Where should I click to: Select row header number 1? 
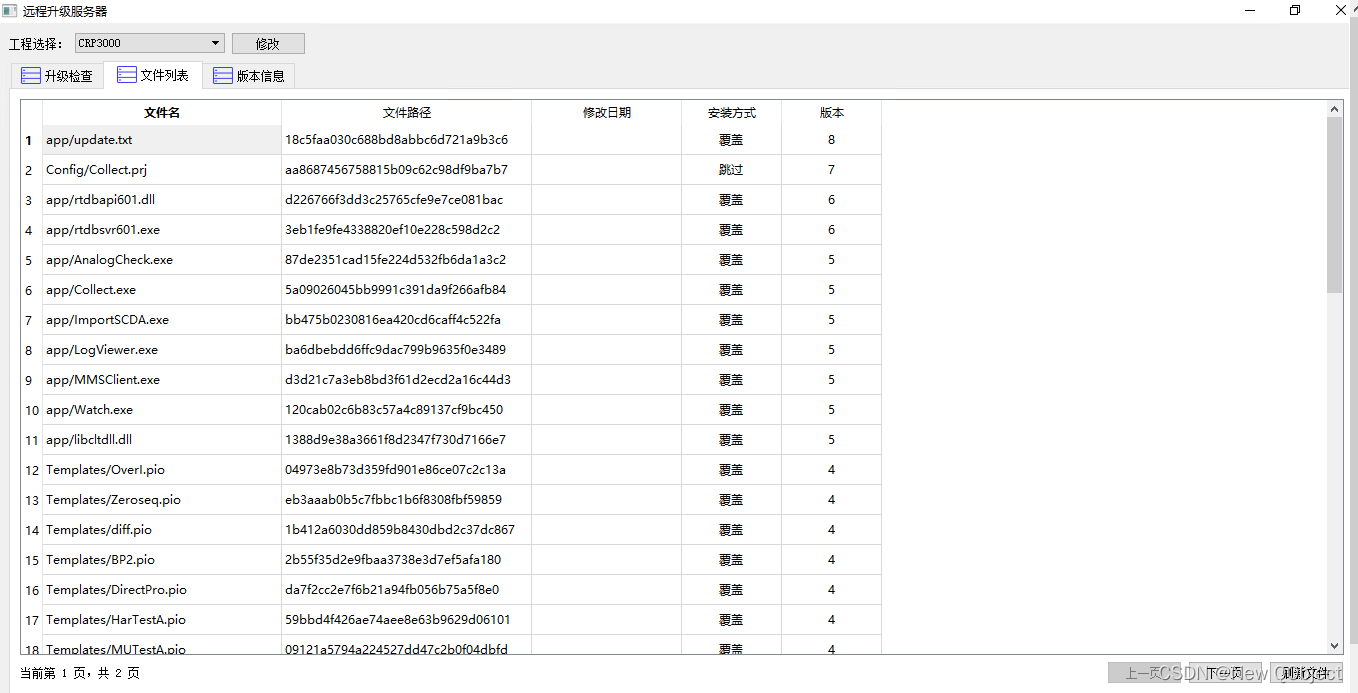(31, 140)
